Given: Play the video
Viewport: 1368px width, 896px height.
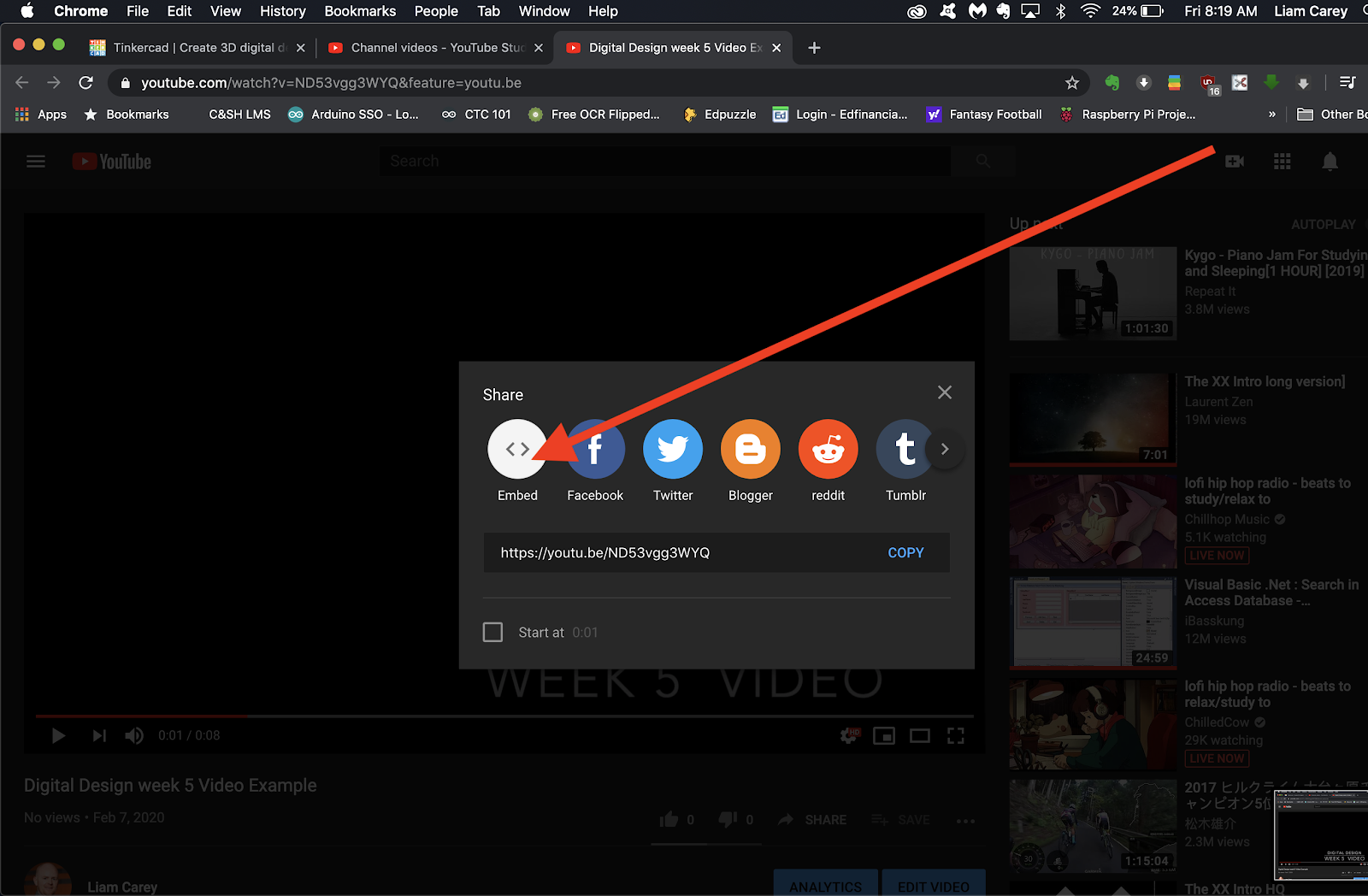Looking at the screenshot, I should click(58, 735).
